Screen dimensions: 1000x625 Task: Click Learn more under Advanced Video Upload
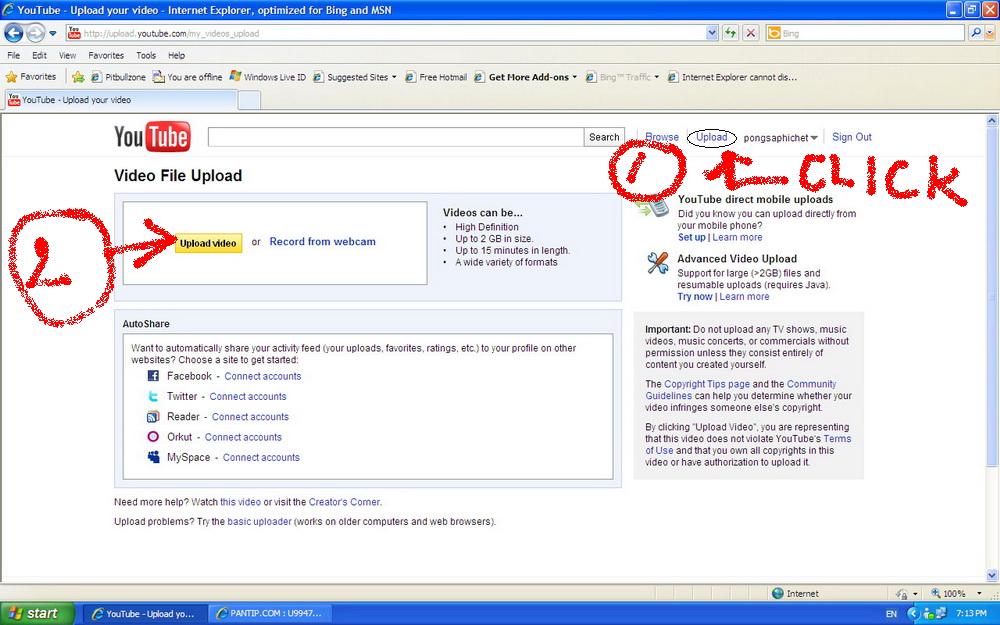744,297
